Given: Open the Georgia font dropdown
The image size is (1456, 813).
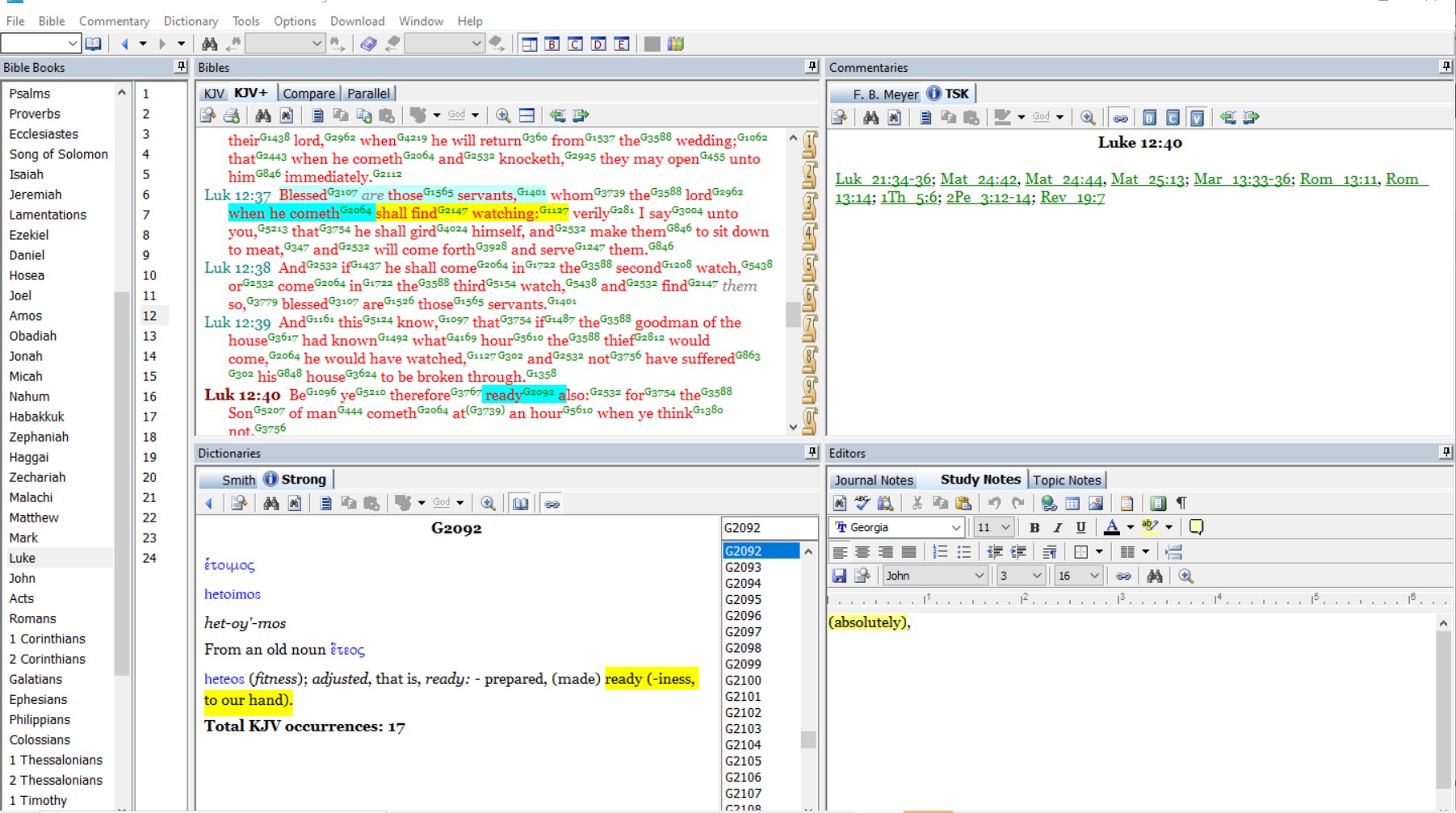Looking at the screenshot, I should pyautogui.click(x=955, y=527).
